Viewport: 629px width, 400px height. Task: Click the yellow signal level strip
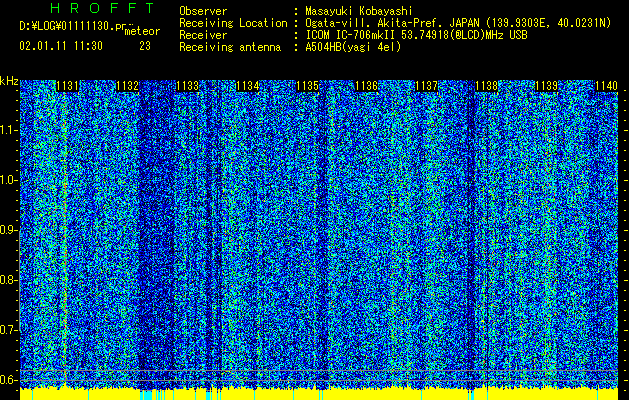(319, 394)
